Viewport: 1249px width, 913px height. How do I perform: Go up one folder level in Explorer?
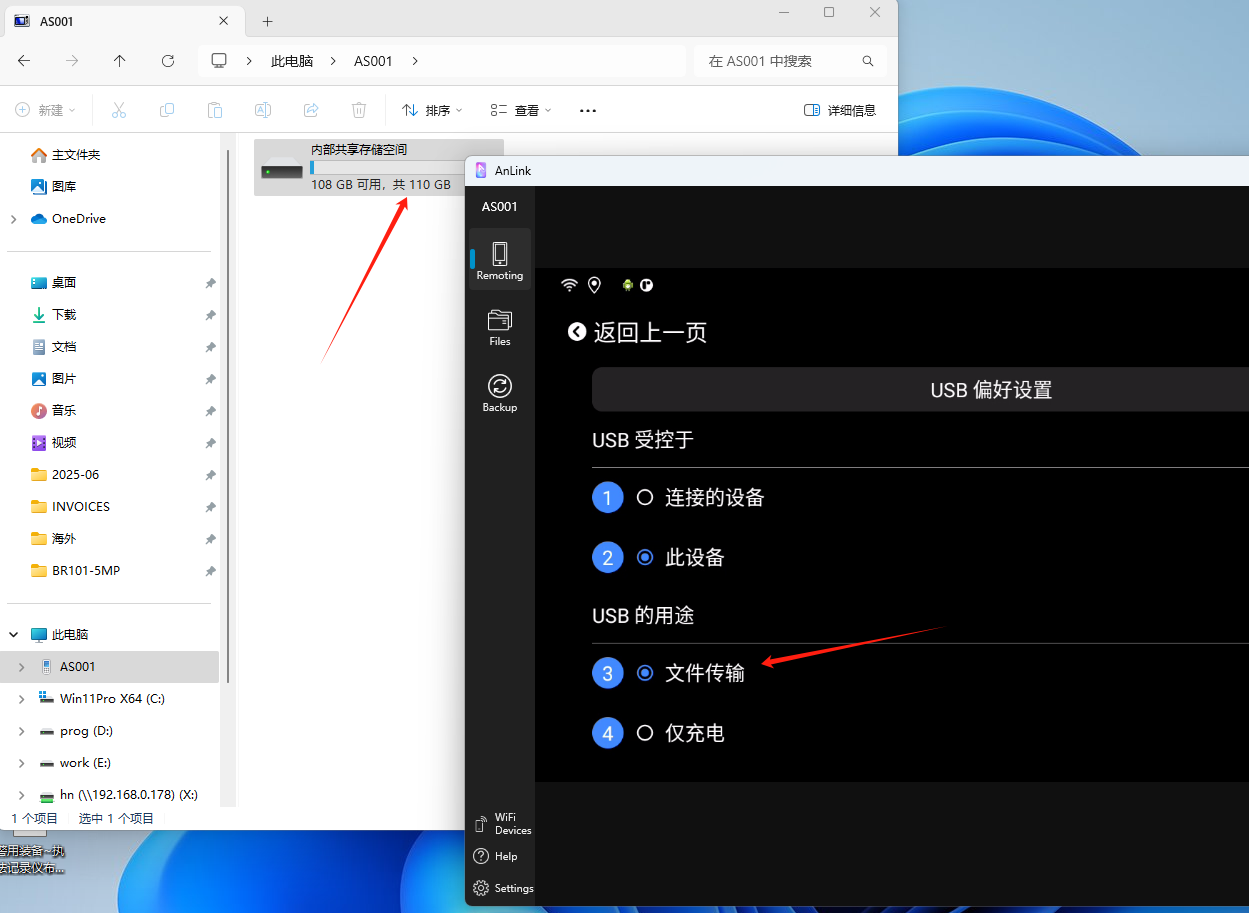pyautogui.click(x=120, y=61)
